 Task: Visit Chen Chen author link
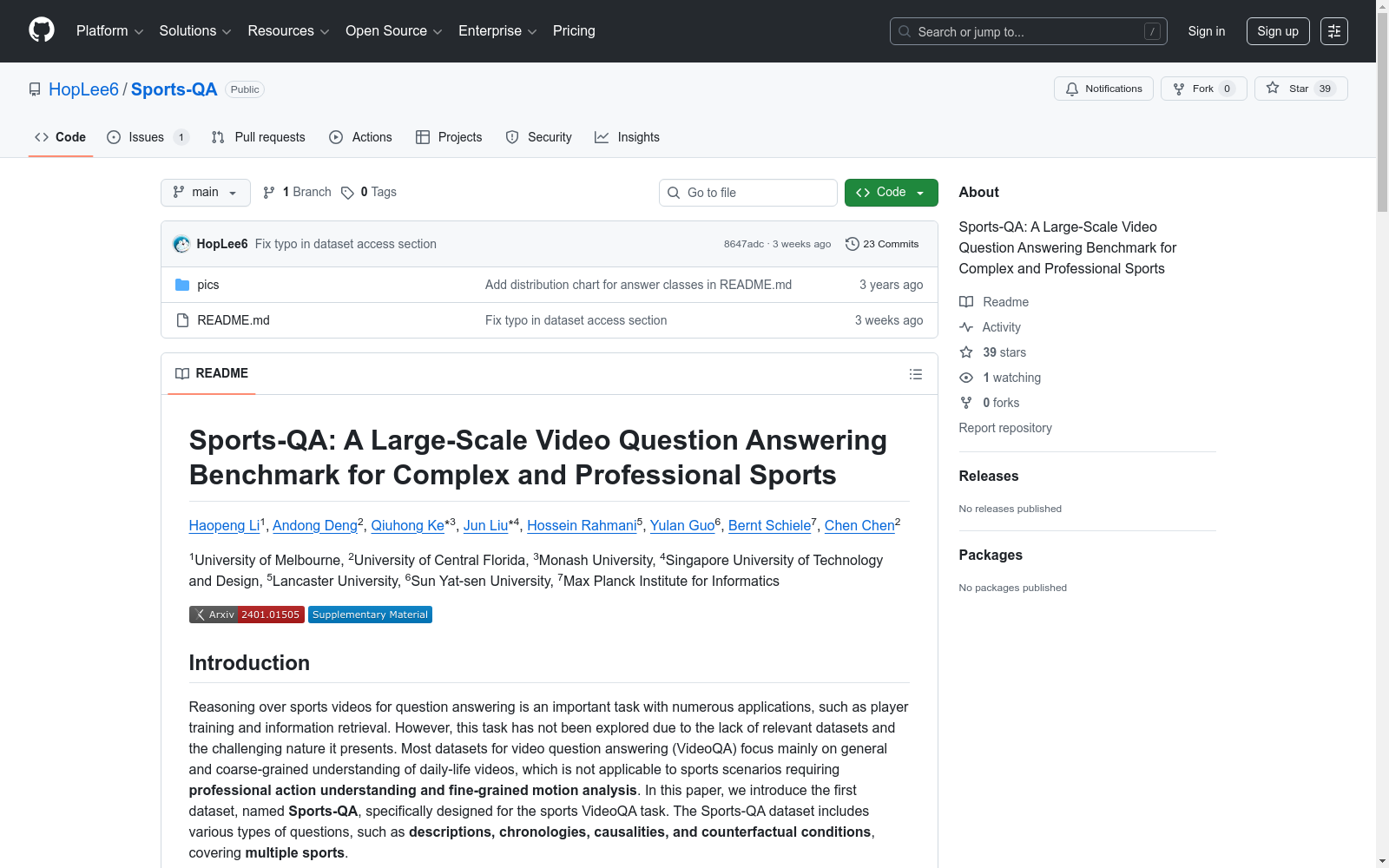(x=859, y=525)
